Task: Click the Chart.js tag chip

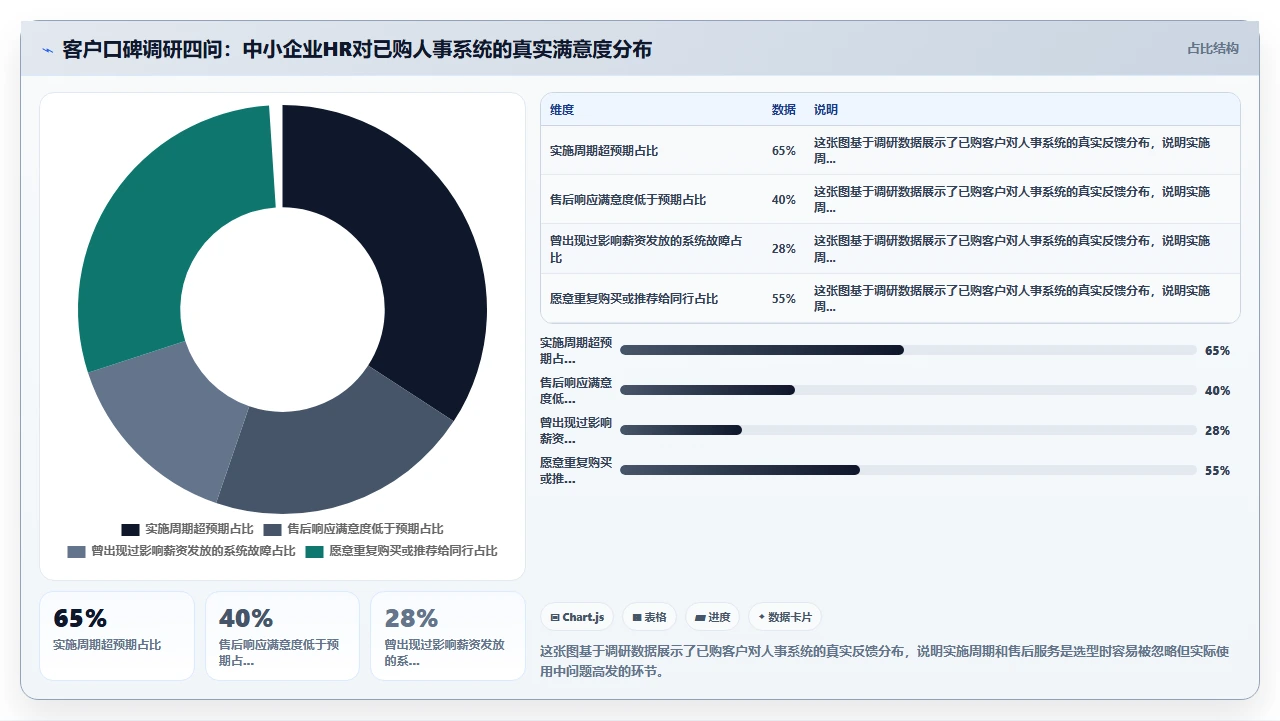Action: [578, 617]
